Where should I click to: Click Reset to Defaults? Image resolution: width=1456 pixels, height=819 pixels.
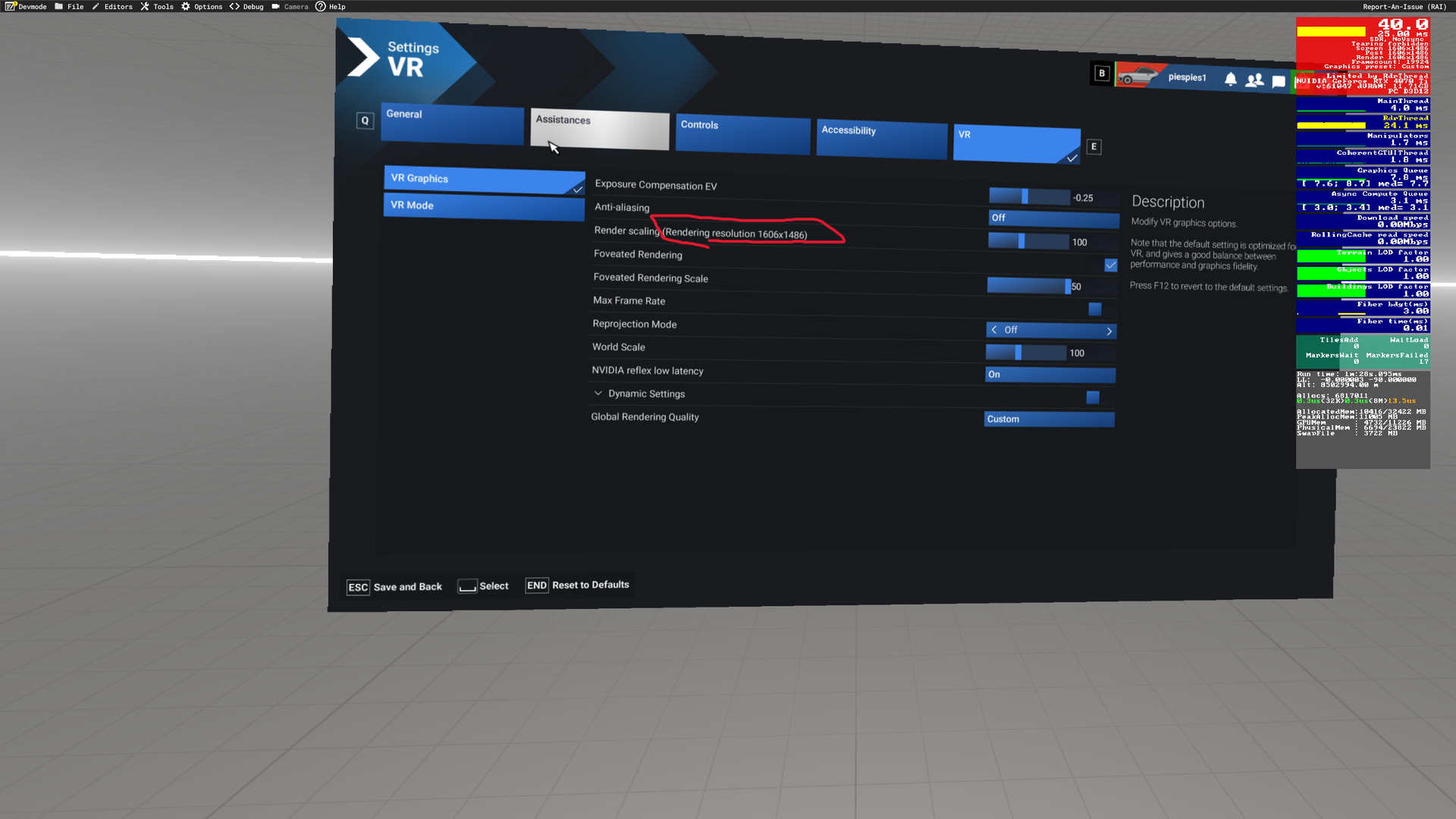(591, 585)
